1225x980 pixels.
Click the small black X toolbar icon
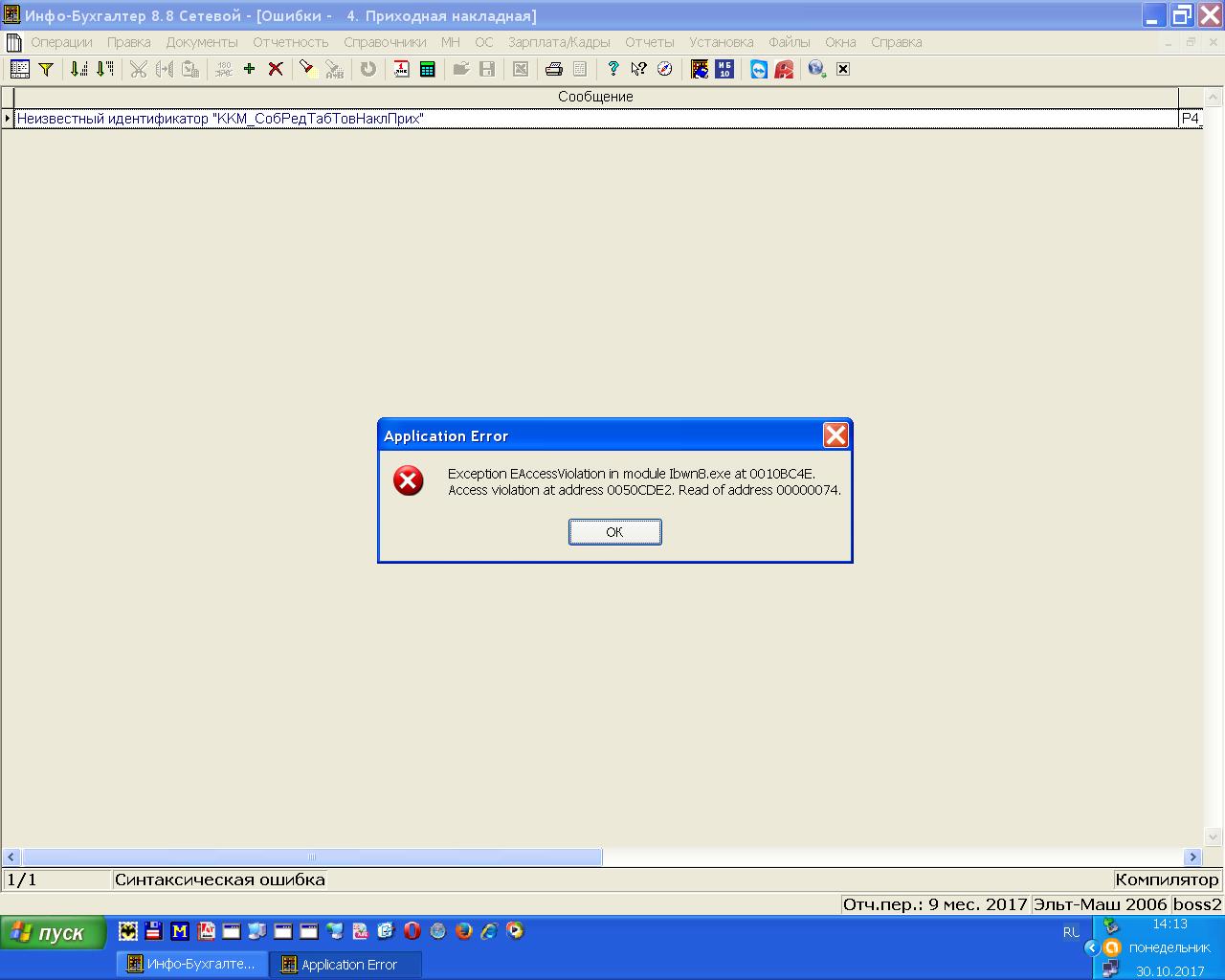pos(843,69)
